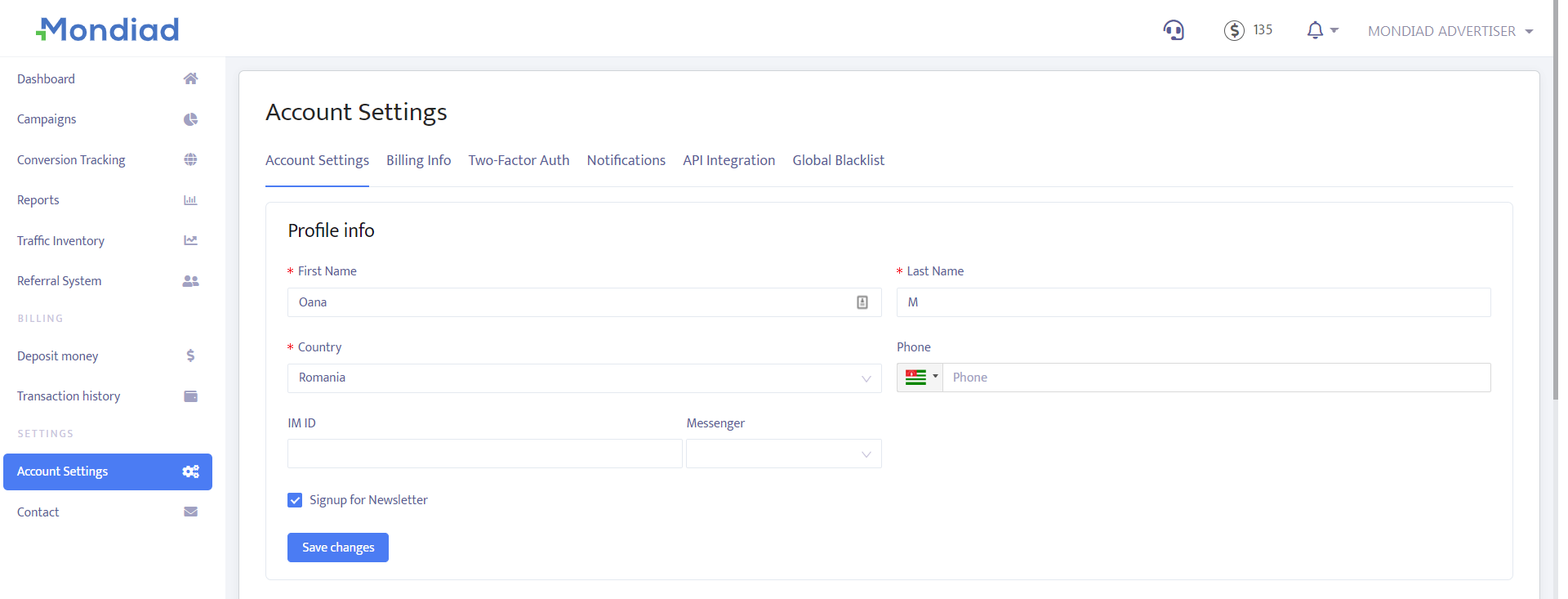The image size is (1568, 599).
Task: Expand the Country dropdown
Action: (x=584, y=378)
